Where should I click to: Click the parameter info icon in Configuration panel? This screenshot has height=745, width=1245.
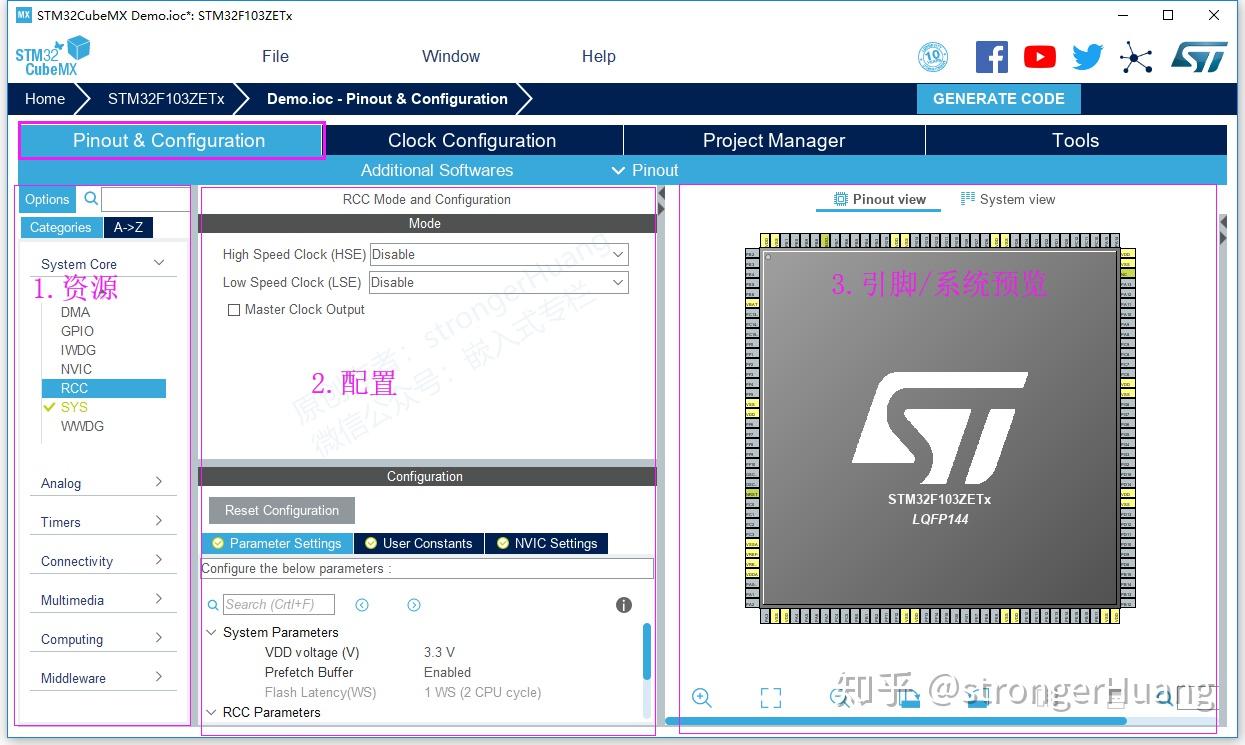[x=624, y=604]
